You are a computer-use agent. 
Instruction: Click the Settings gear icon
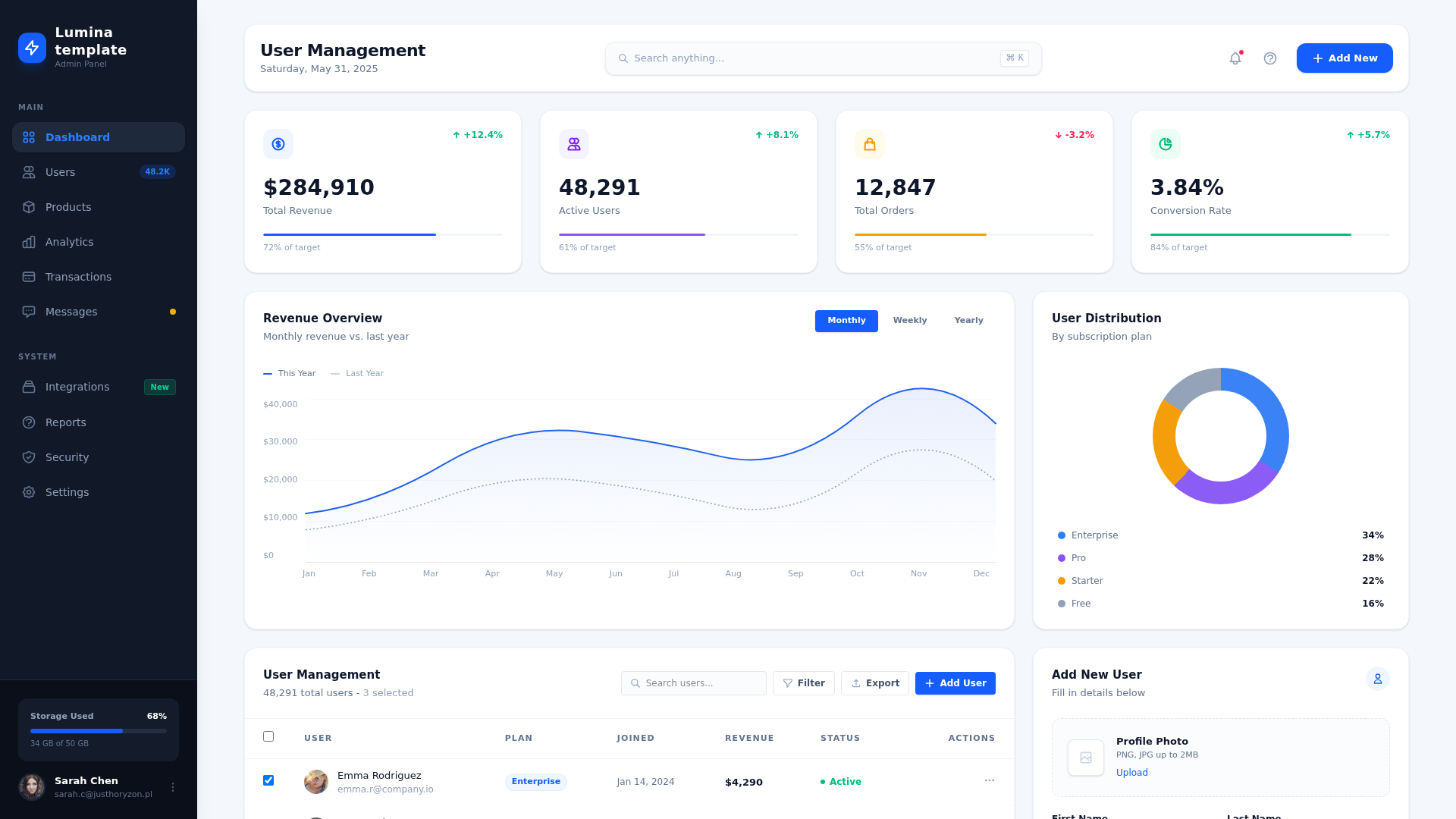[29, 492]
